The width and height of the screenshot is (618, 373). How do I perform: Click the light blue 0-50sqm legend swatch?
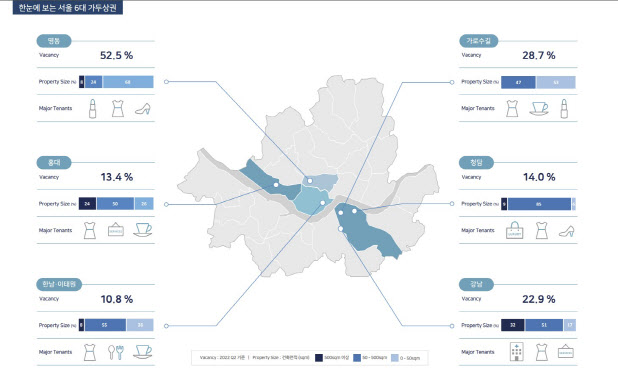[x=395, y=358]
